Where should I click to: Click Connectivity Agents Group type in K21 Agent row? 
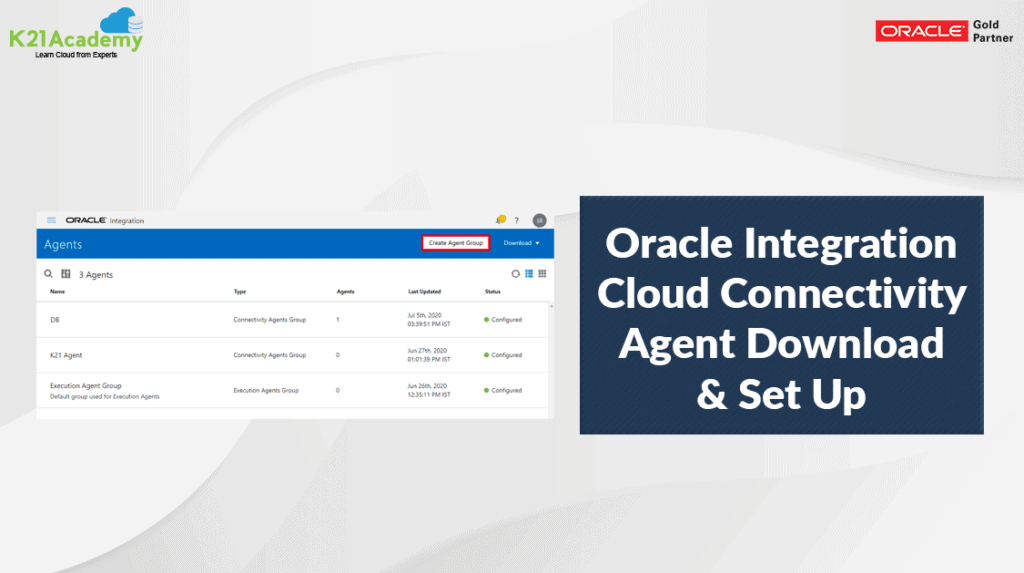pos(270,355)
